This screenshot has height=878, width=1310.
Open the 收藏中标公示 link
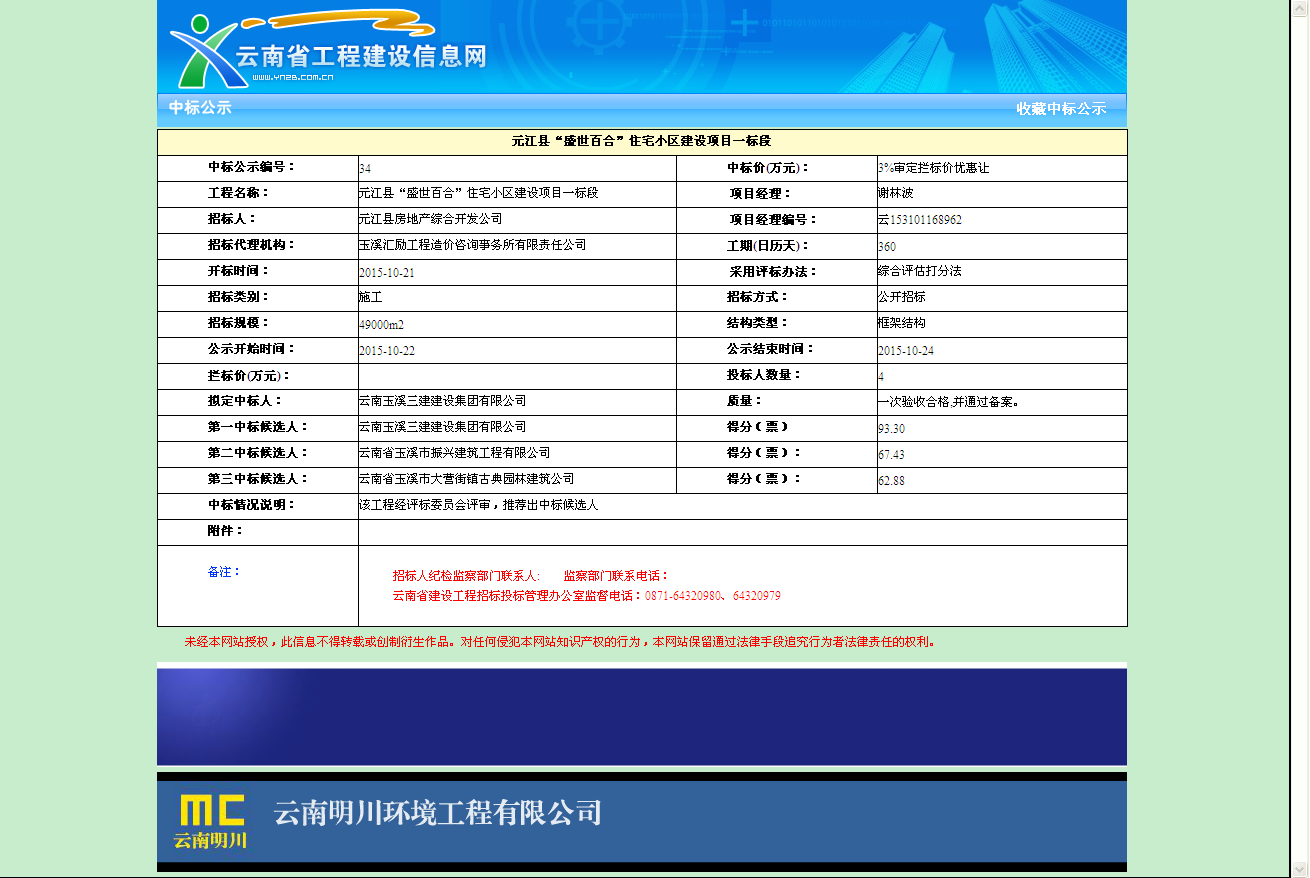point(1061,109)
